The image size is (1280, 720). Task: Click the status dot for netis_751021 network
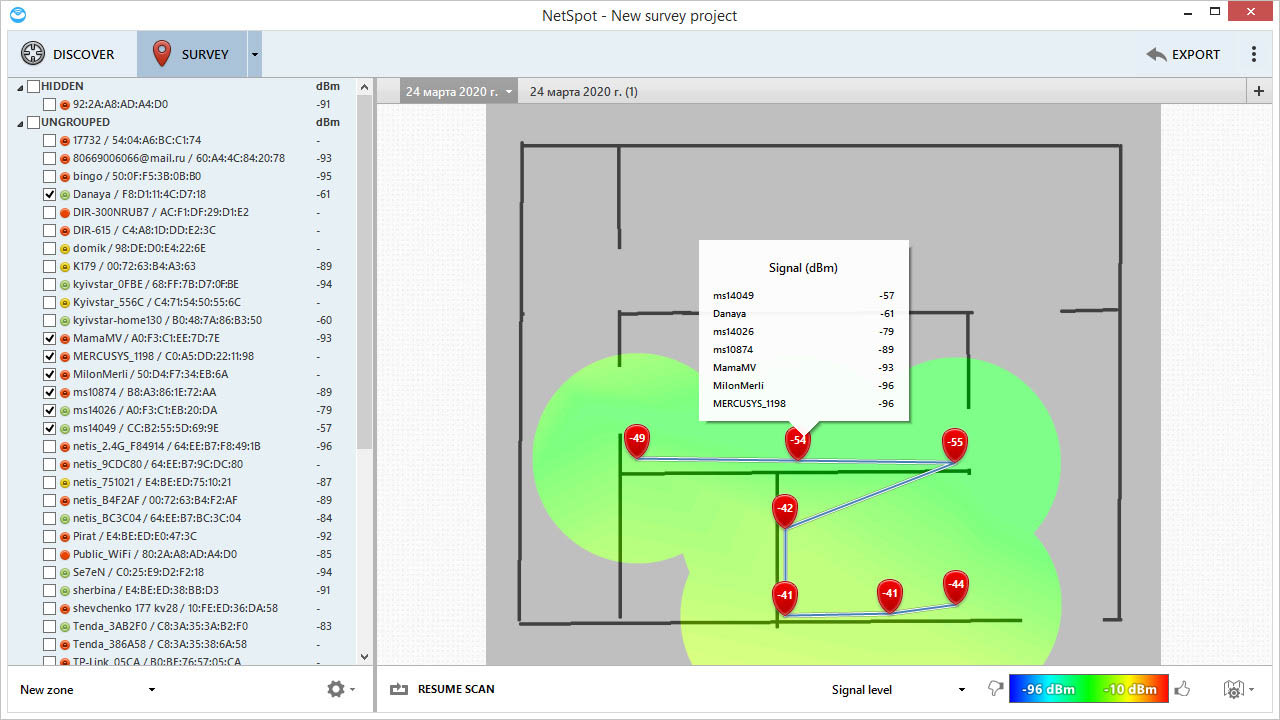(x=65, y=482)
